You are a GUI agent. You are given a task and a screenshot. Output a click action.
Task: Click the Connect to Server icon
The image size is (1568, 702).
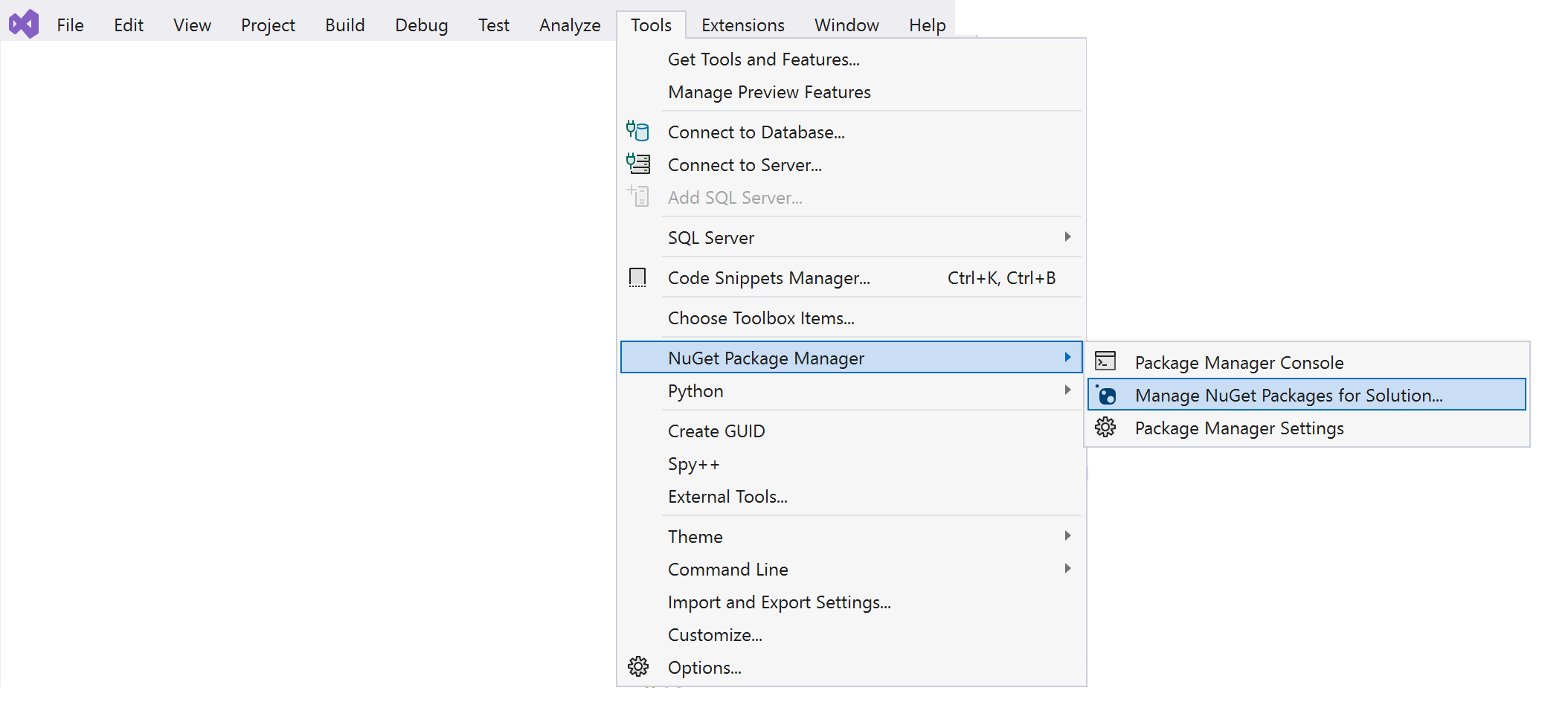[637, 164]
